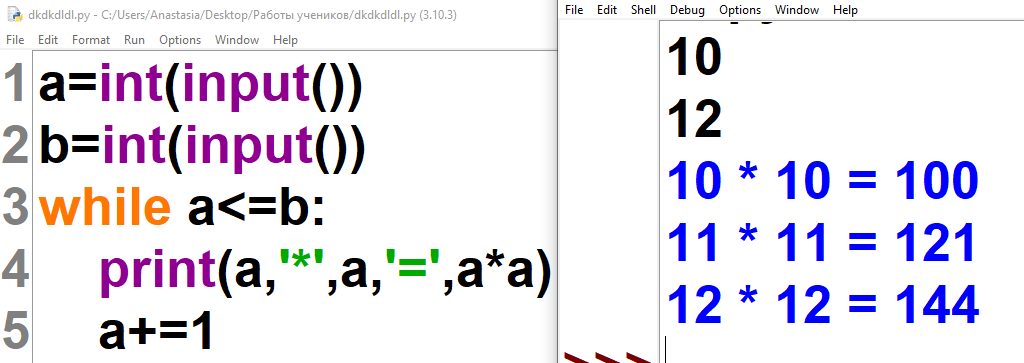Click line number 3 in the editor gutter
This screenshot has width=1024, height=363.
click(16, 208)
